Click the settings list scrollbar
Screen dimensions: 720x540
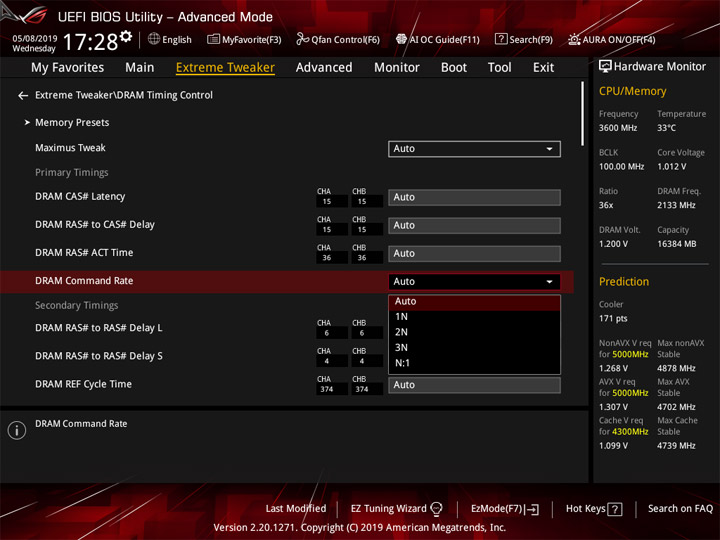point(582,113)
